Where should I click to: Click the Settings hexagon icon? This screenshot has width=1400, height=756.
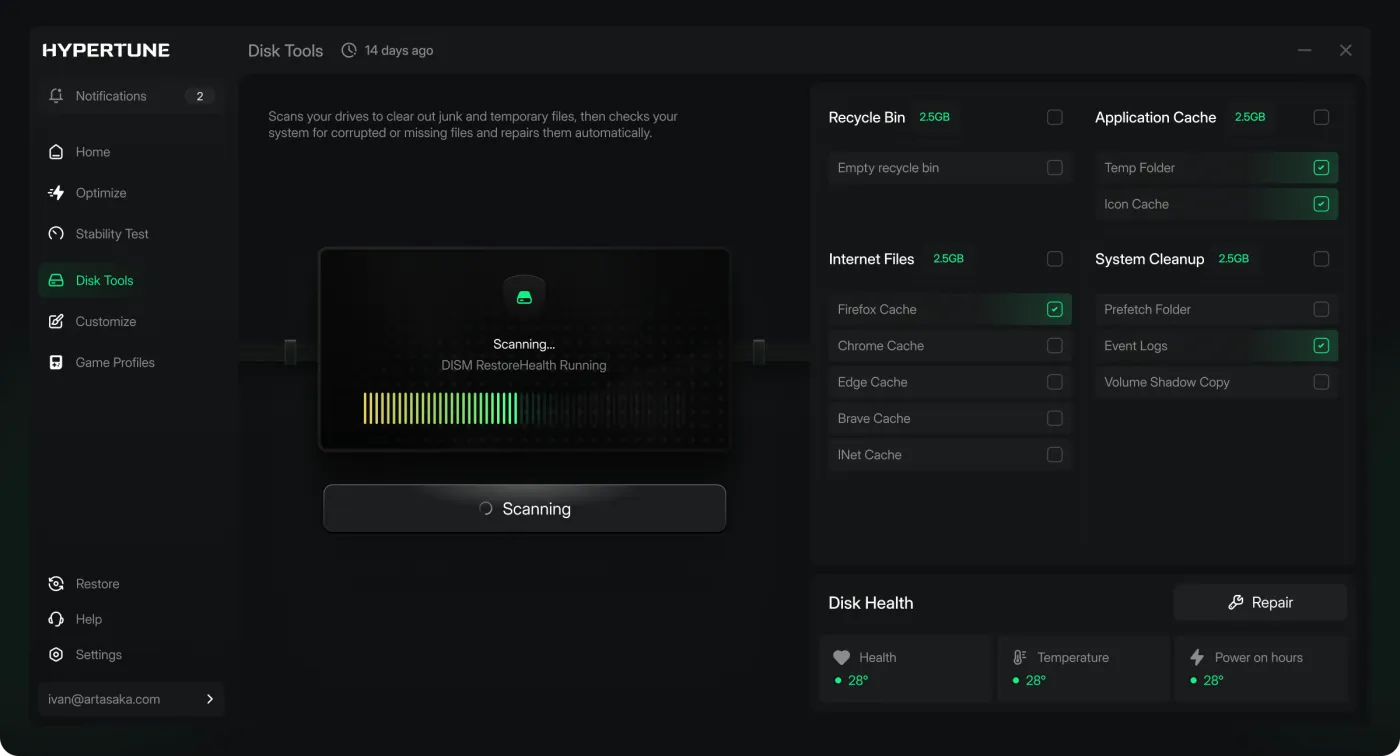tap(56, 655)
